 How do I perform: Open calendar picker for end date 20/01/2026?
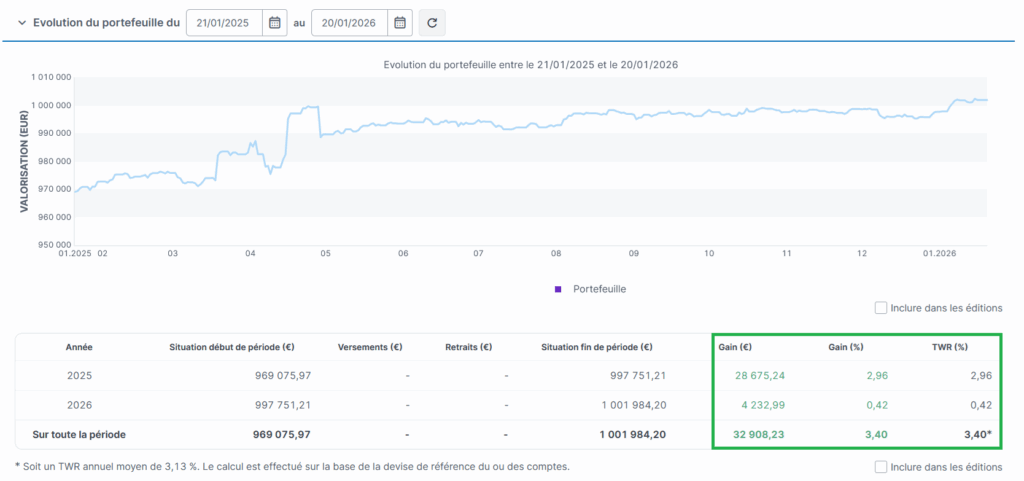(400, 22)
